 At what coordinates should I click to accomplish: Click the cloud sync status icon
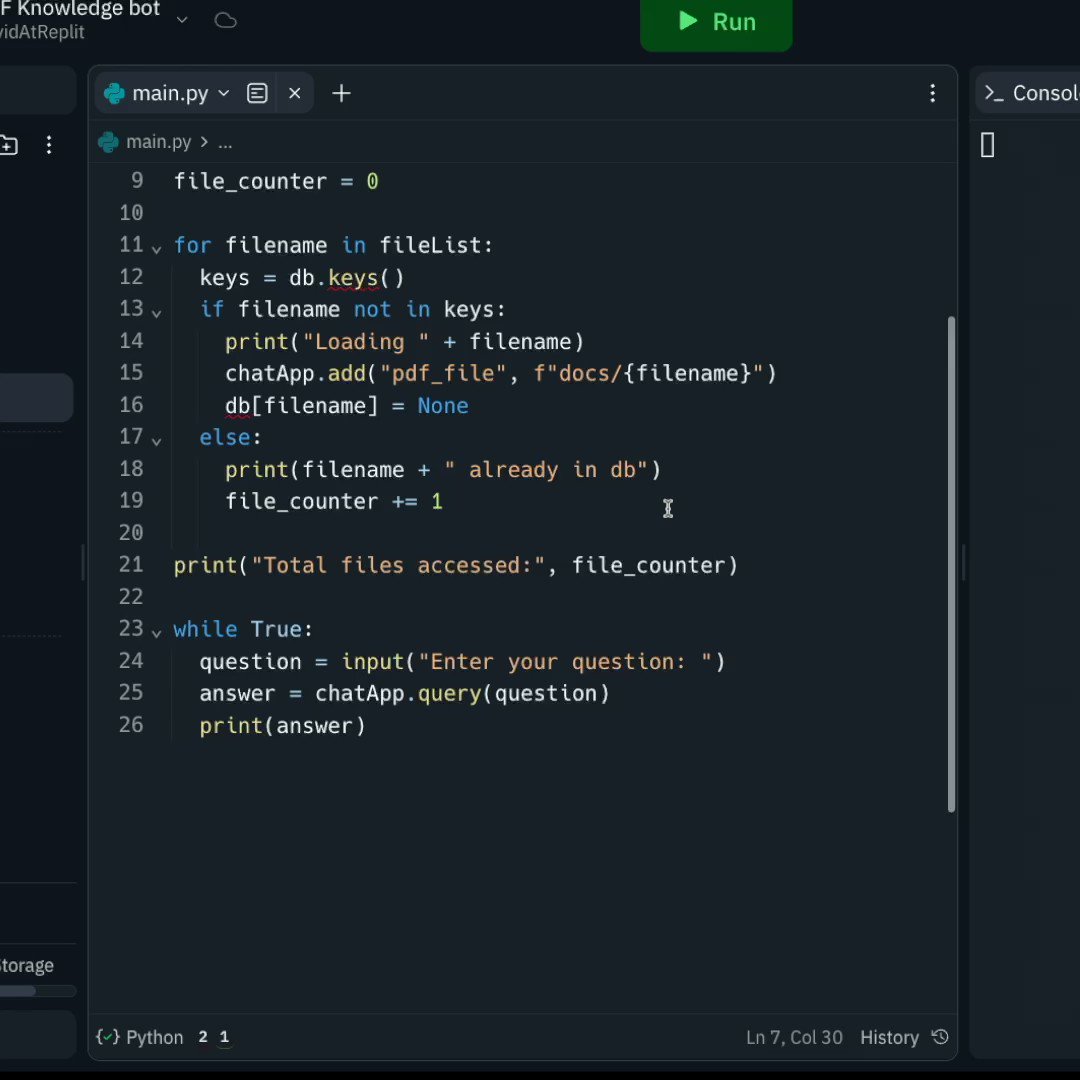[225, 21]
